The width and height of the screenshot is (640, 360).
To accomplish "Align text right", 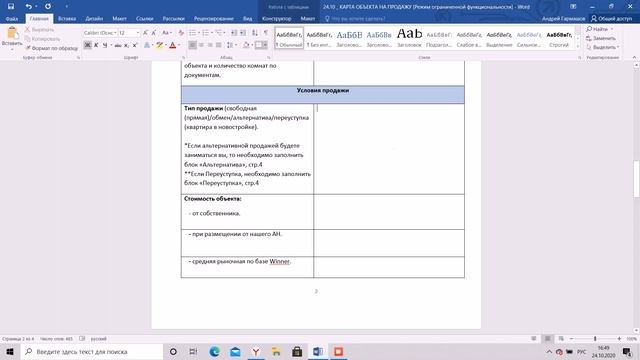I will 210,45.
